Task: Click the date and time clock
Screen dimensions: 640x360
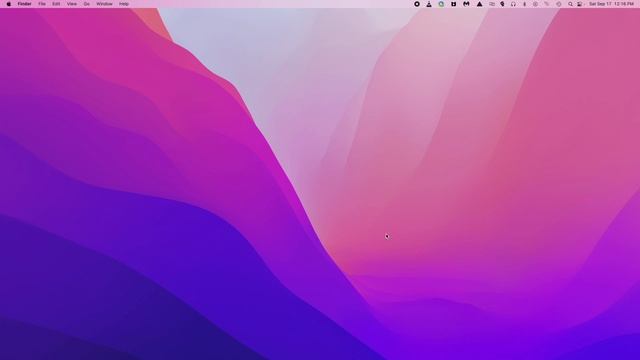Action: tap(611, 4)
